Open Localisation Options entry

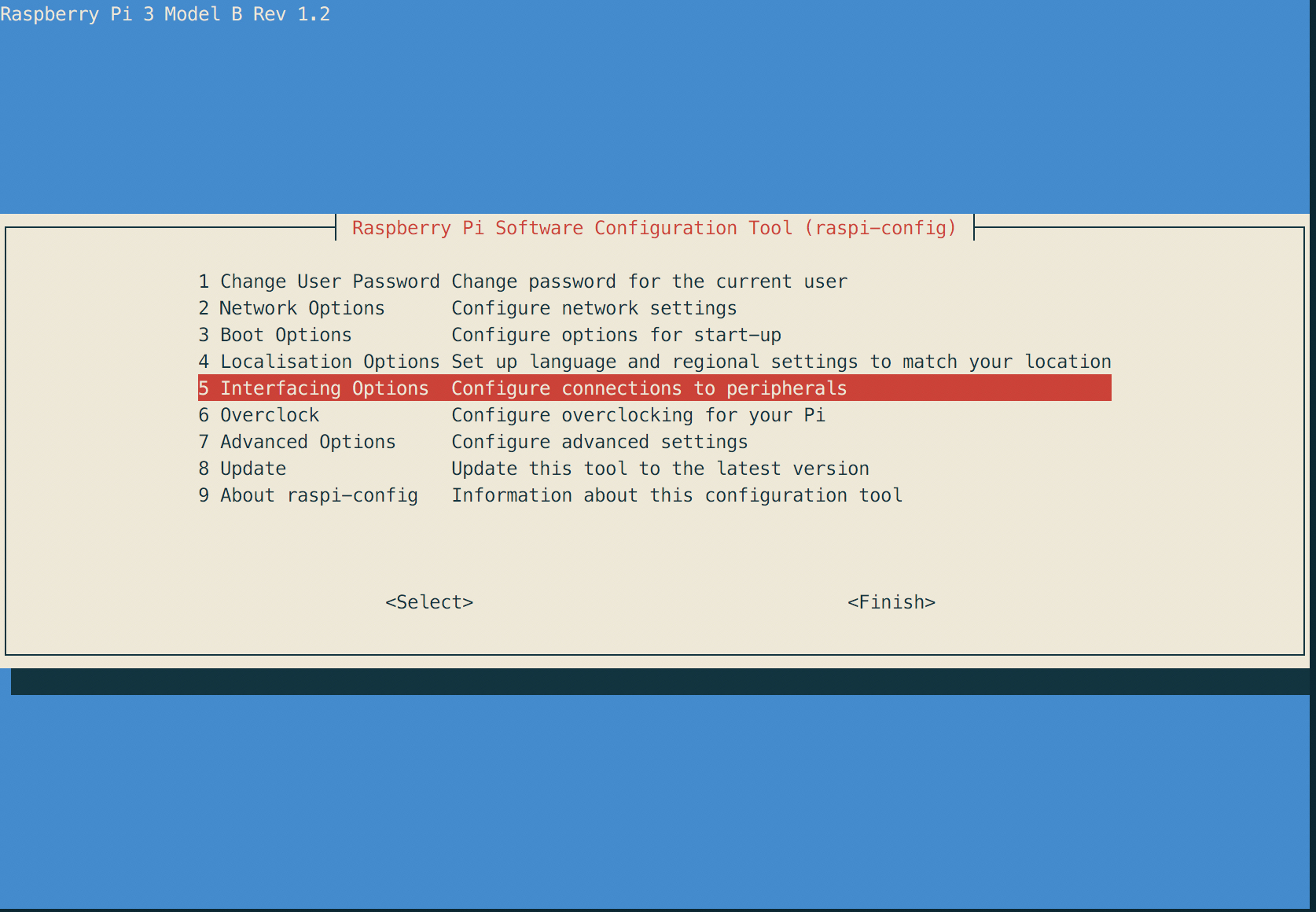point(654,362)
